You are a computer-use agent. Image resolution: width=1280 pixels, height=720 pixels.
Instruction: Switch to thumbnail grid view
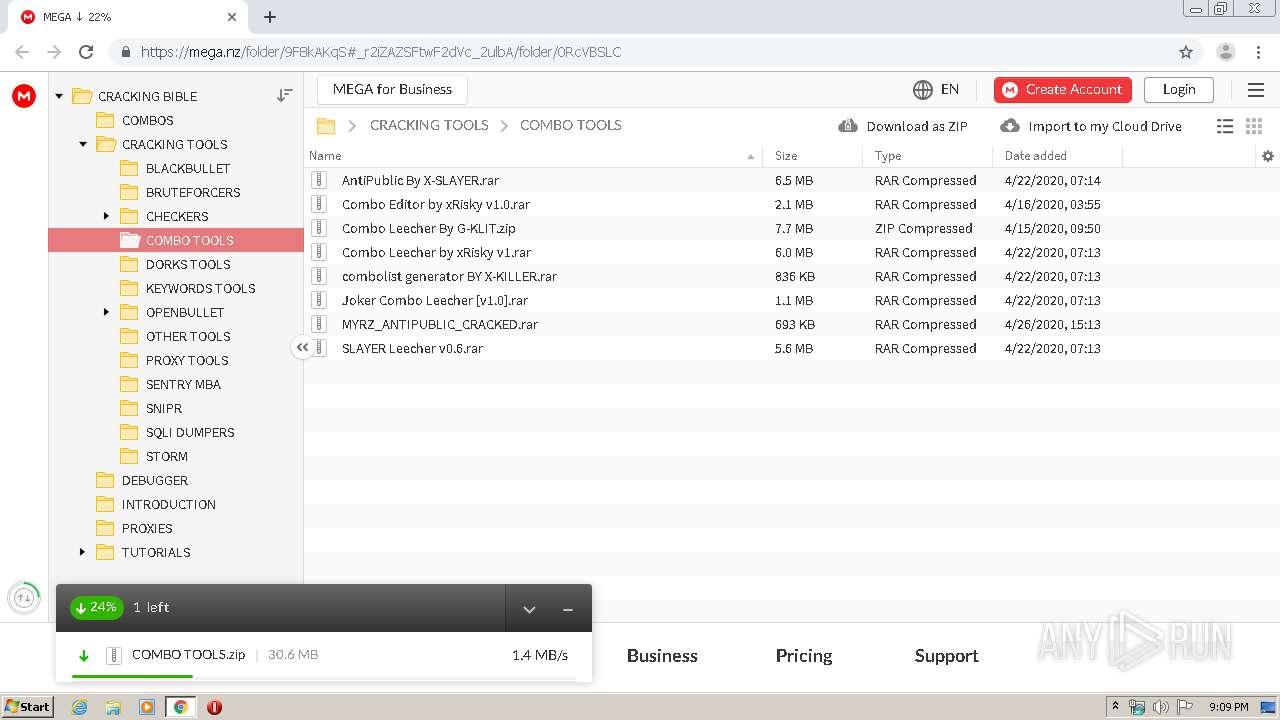click(x=1254, y=126)
